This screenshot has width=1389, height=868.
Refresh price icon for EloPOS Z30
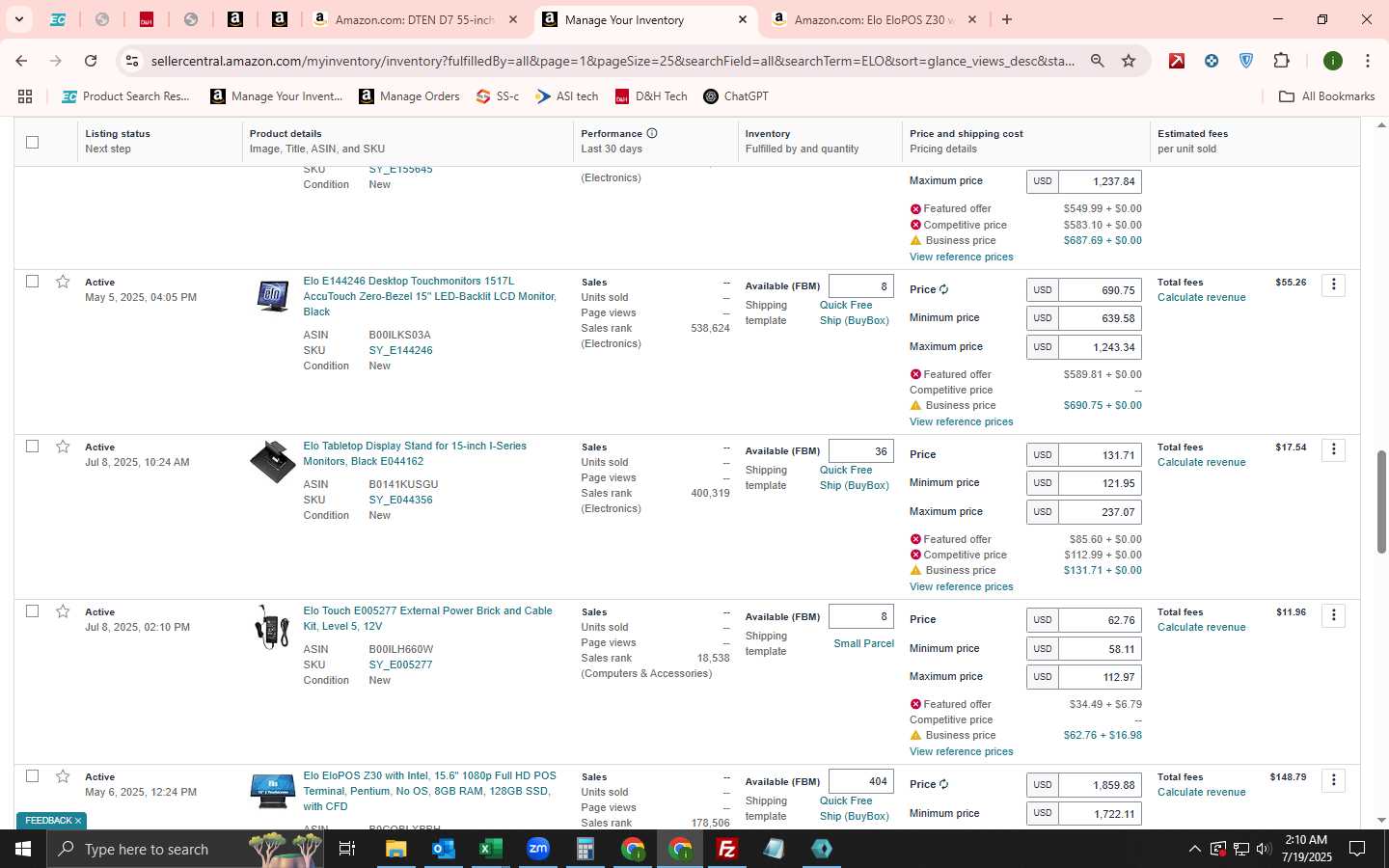(x=944, y=784)
